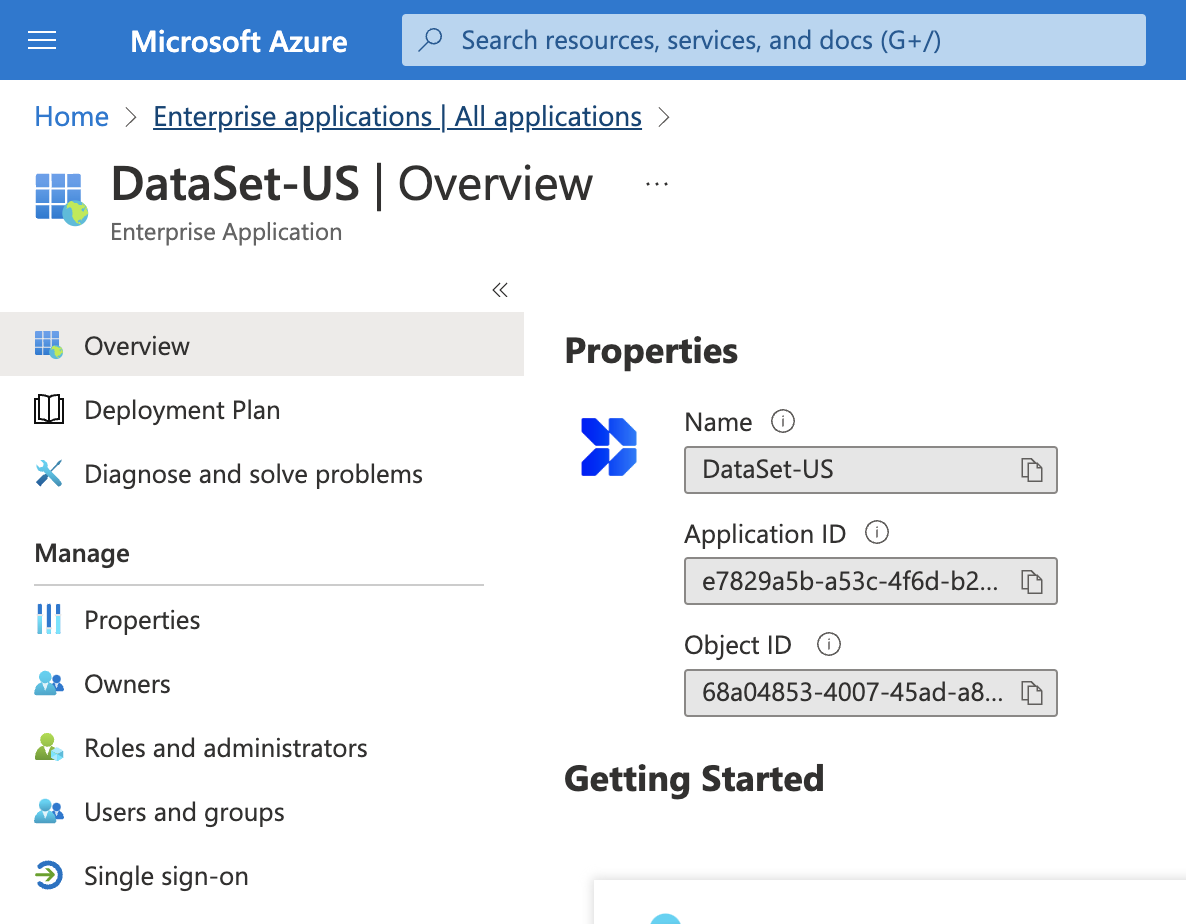1186x924 pixels.
Task: Show info tooltip for Object ID
Action: point(828,645)
